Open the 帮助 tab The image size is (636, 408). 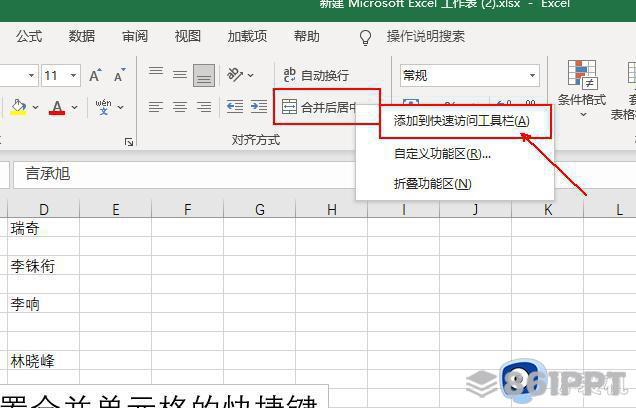coord(307,36)
